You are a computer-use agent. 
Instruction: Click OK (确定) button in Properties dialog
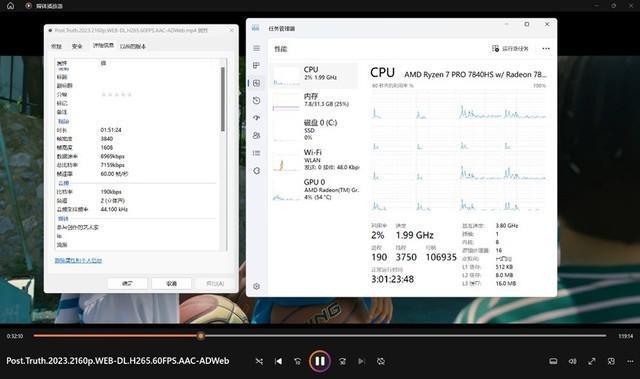(127, 283)
